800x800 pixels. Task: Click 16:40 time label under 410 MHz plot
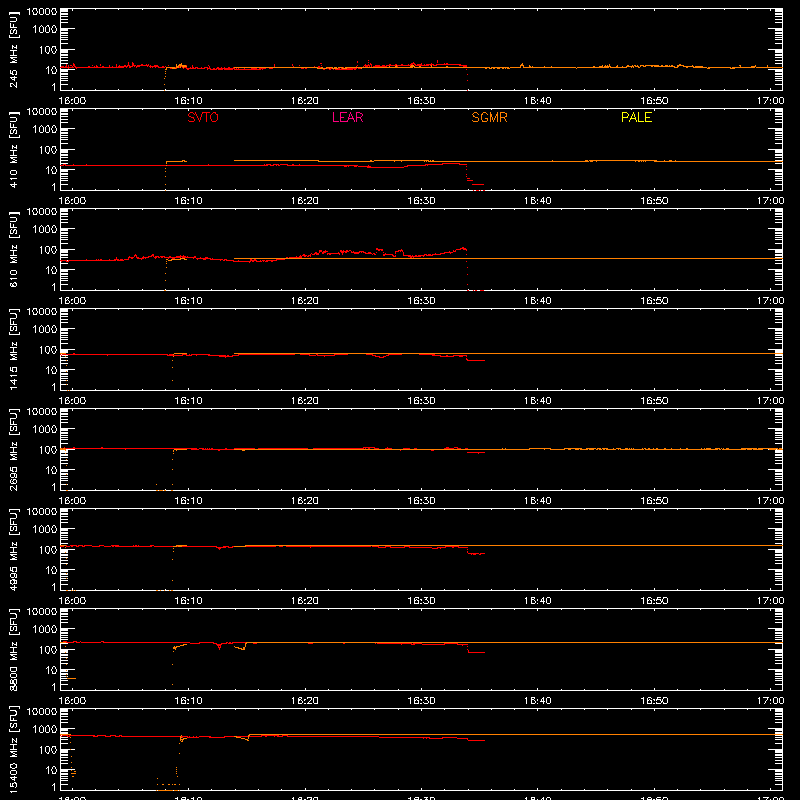tap(538, 201)
